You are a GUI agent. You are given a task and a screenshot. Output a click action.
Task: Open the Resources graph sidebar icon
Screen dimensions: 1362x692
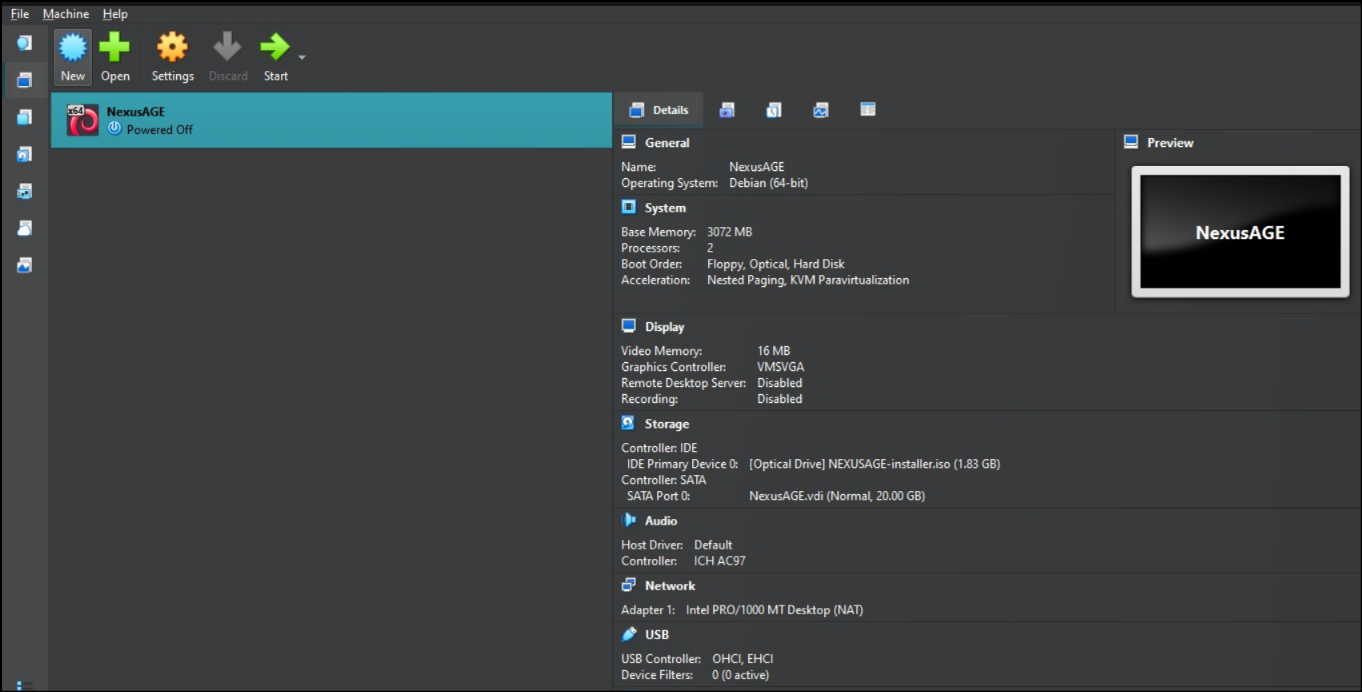pos(24,265)
